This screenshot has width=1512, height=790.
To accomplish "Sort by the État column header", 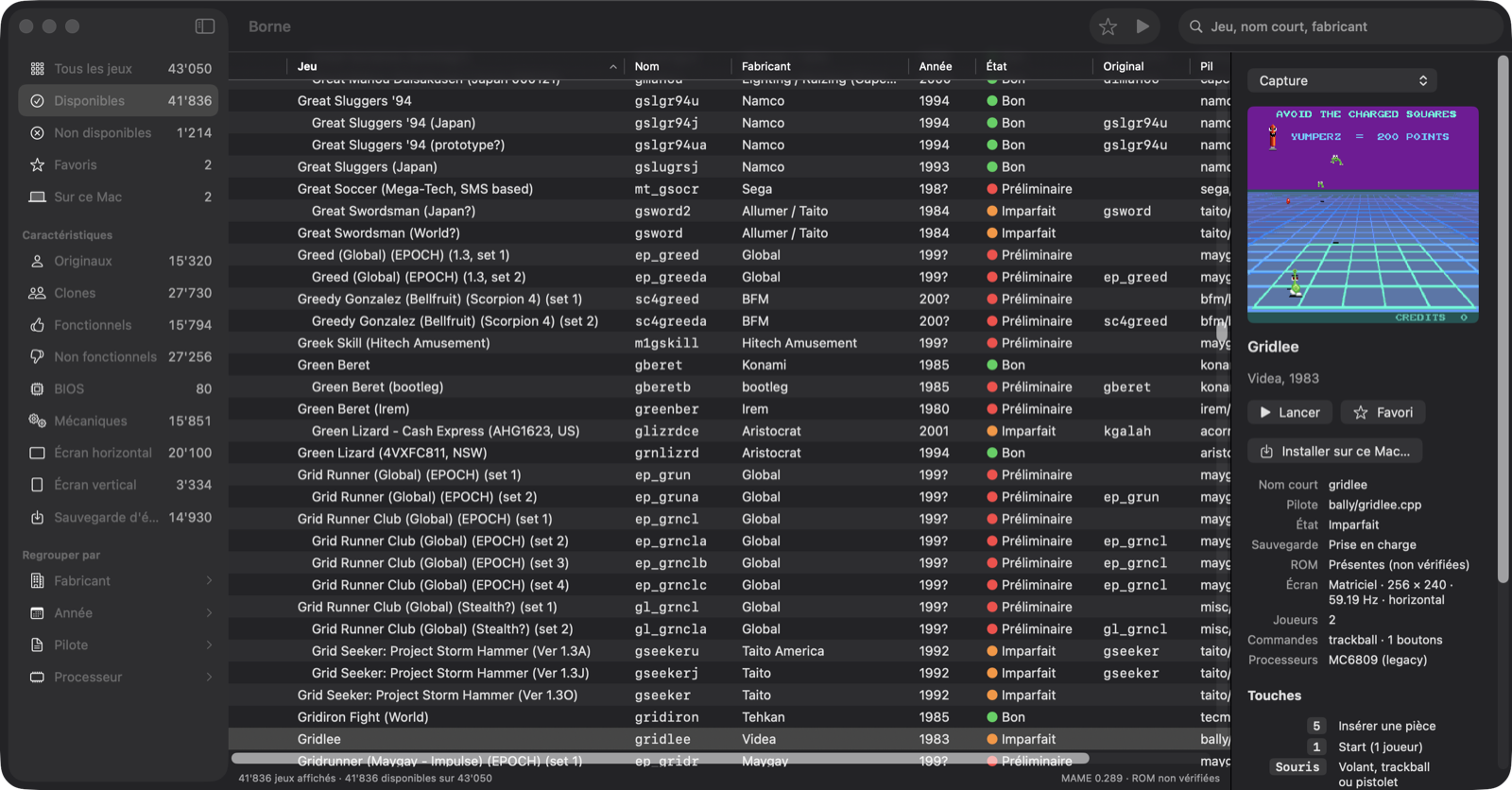I will point(1033,66).
